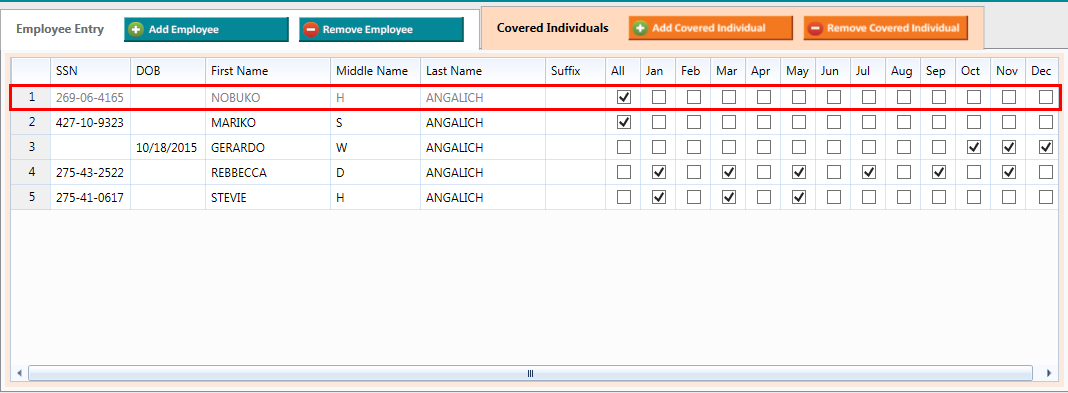Screen dimensions: 1068x393
Task: Click SSN cell 275-41-0617
Action: [91, 197]
